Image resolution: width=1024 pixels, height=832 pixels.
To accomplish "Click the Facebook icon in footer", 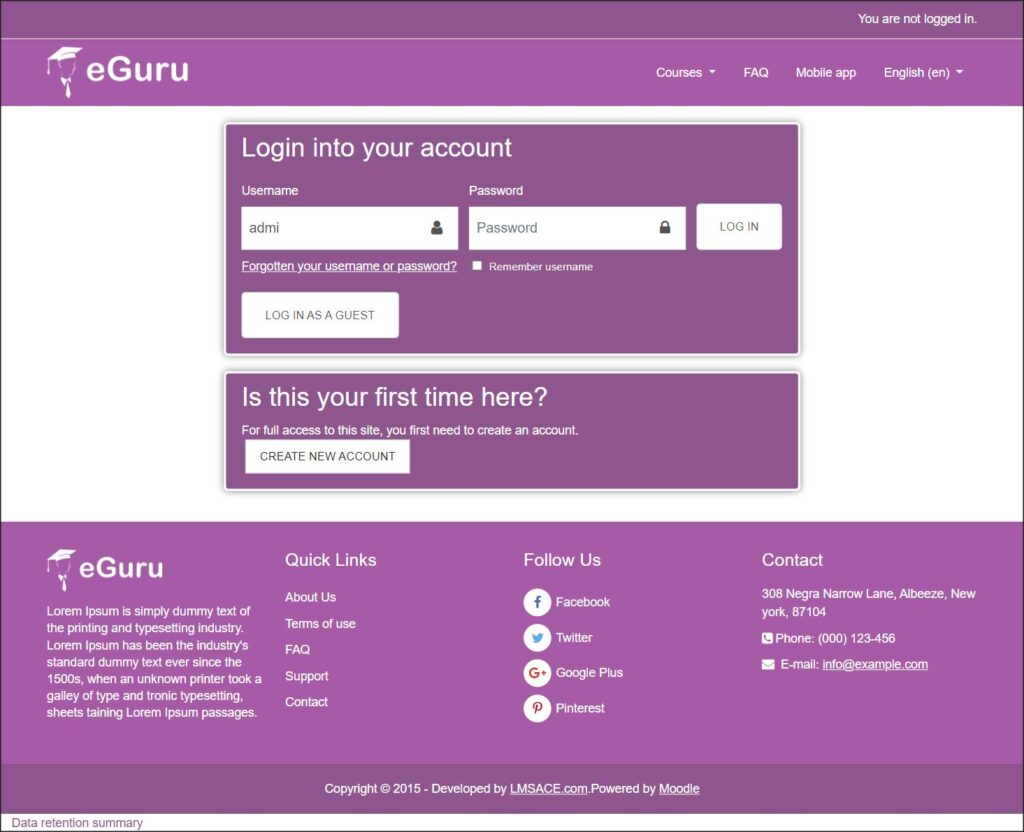I will tap(537, 602).
